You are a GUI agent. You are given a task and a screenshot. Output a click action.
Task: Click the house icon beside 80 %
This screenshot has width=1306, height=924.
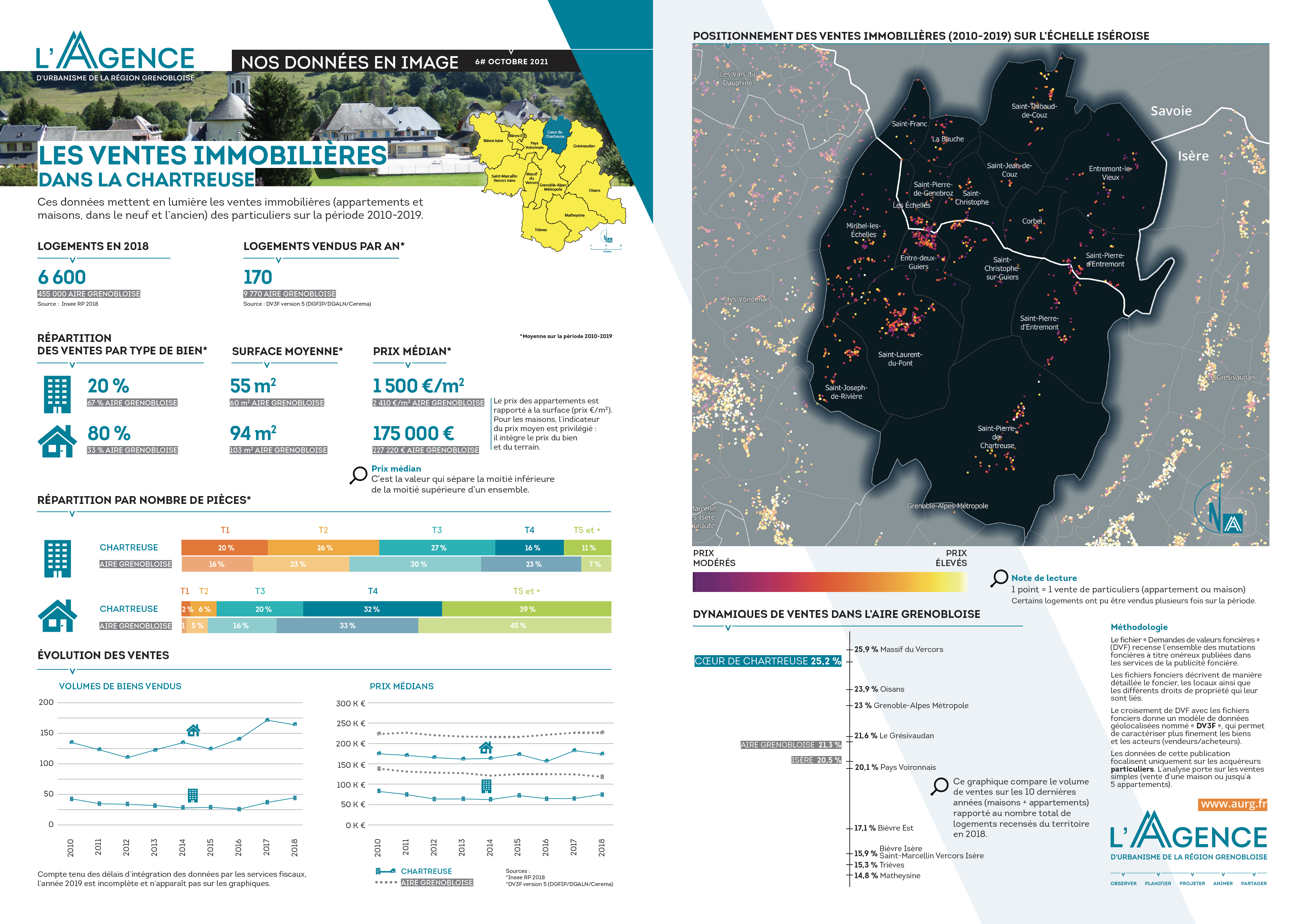point(58,441)
